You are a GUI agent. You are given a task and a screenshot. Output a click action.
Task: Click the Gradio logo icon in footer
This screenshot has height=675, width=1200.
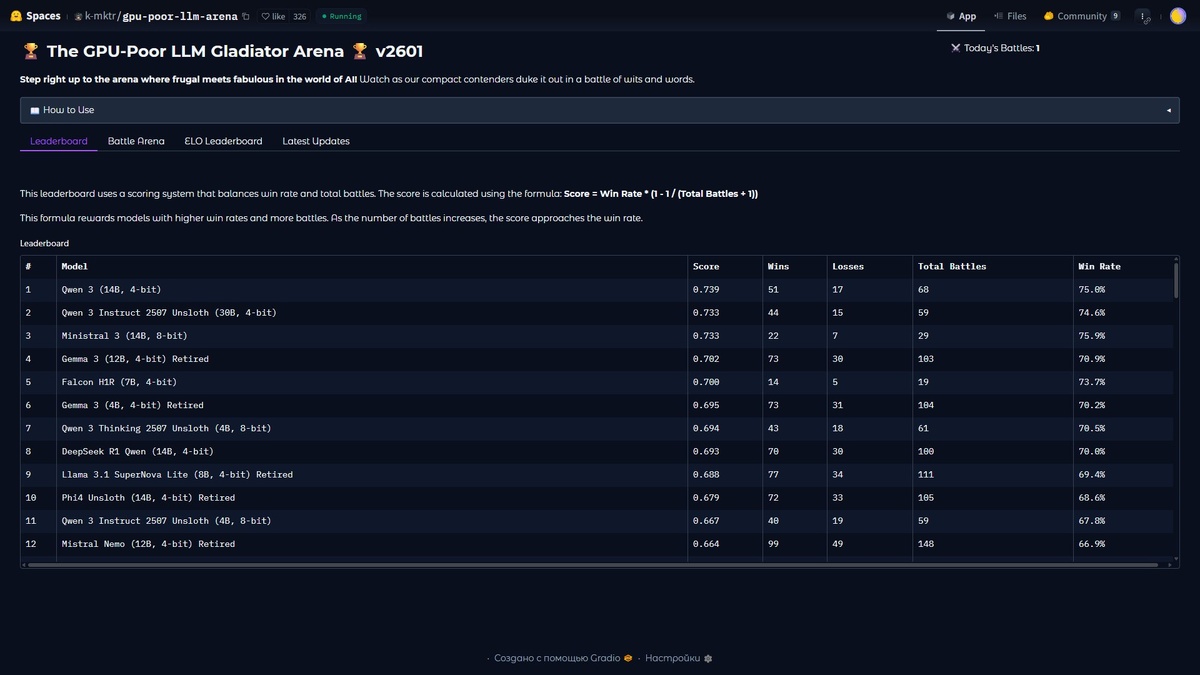click(x=628, y=658)
